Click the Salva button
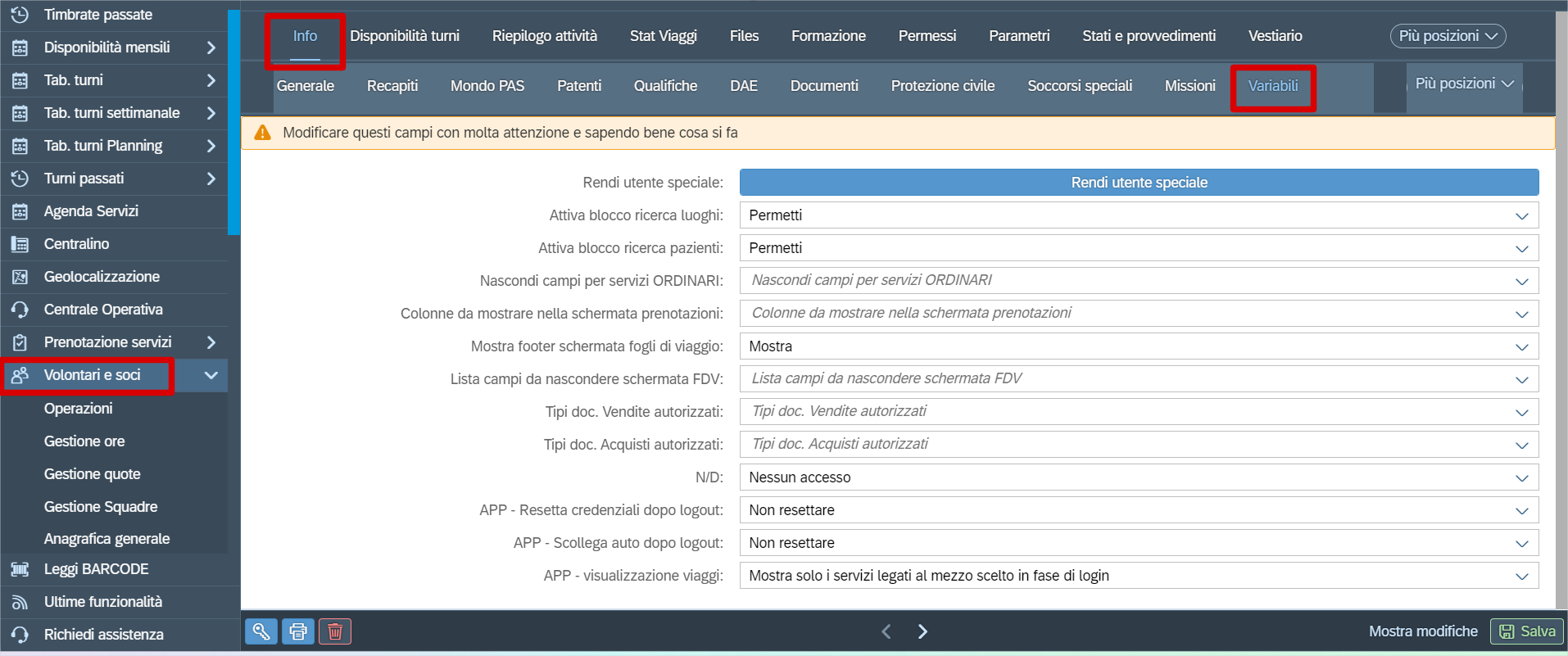The width and height of the screenshot is (1568, 656). 1527,631
